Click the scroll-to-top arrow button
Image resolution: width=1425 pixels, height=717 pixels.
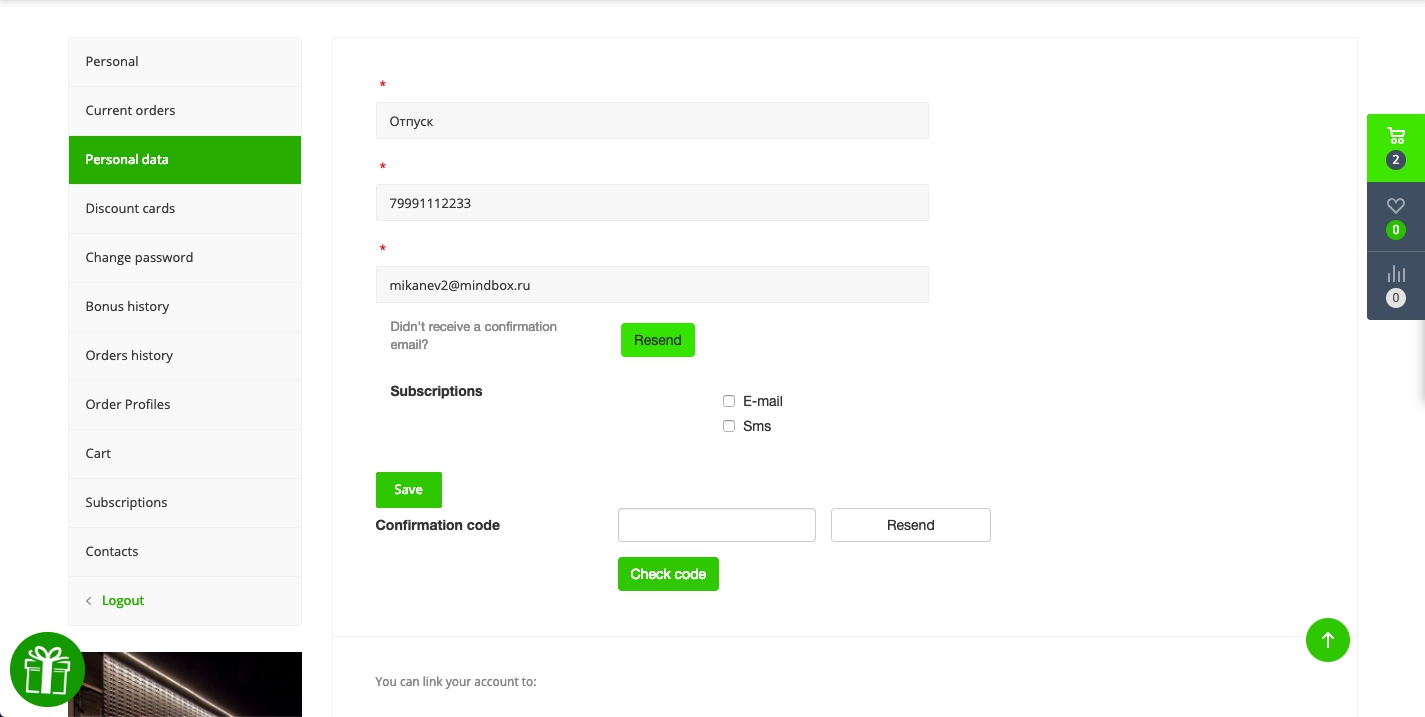pos(1327,639)
